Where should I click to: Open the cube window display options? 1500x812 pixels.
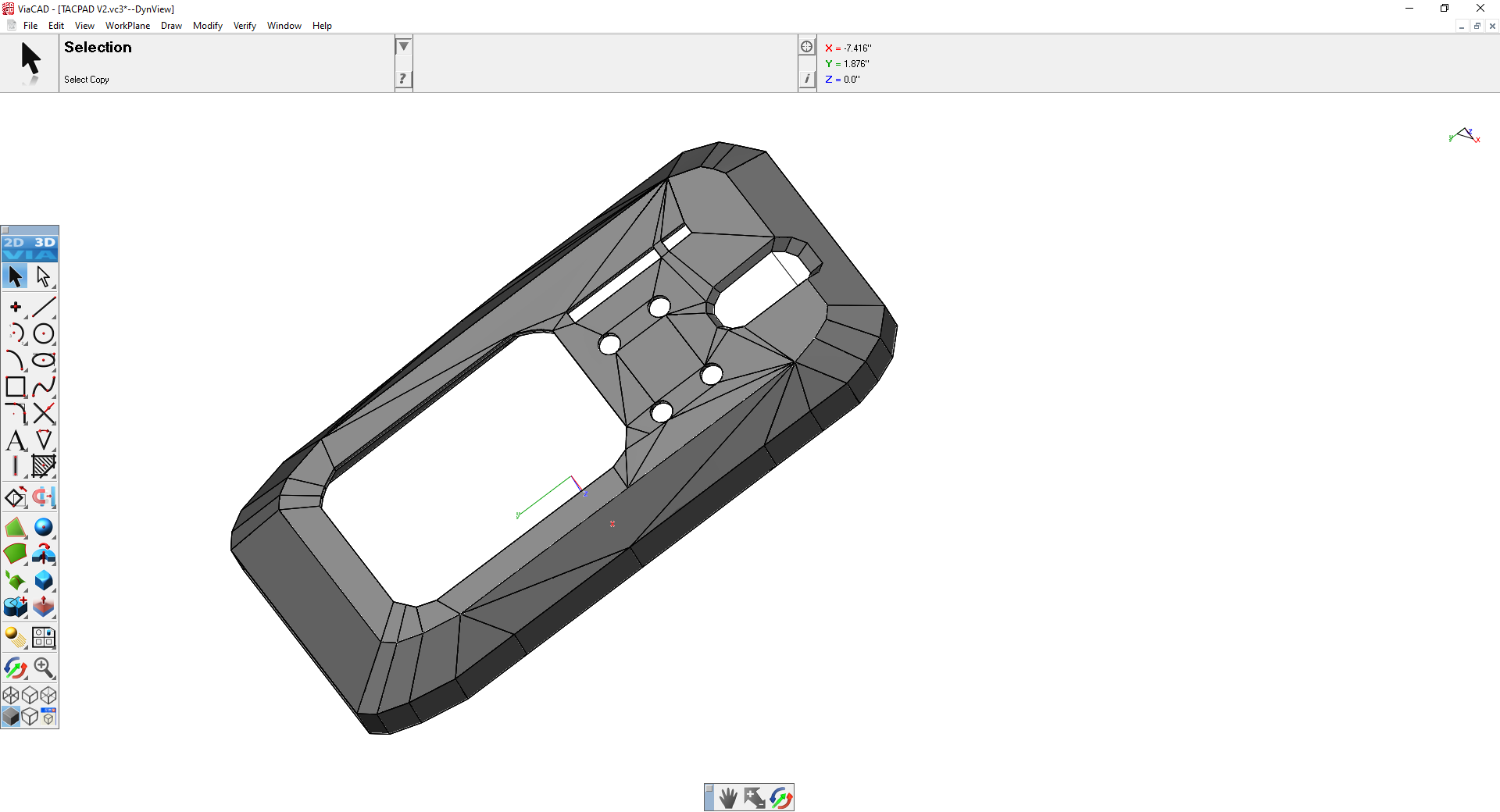point(48,716)
